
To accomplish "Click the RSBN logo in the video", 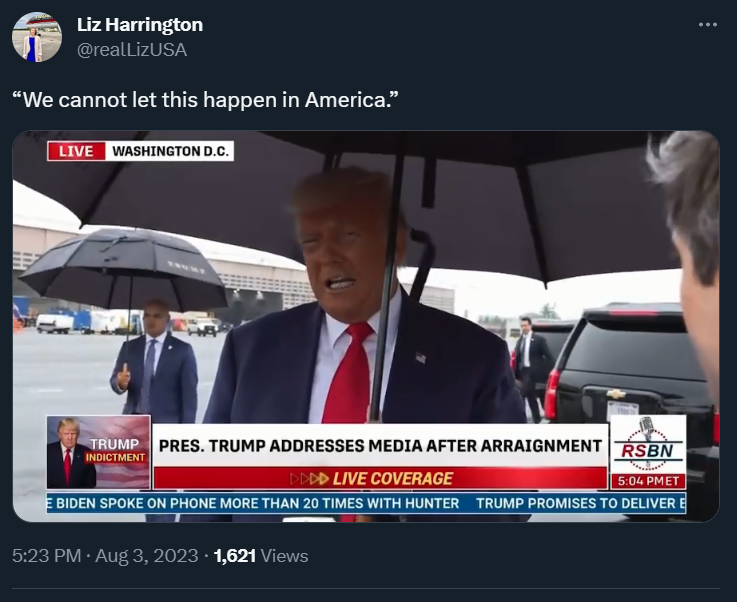I will pyautogui.click(x=648, y=444).
